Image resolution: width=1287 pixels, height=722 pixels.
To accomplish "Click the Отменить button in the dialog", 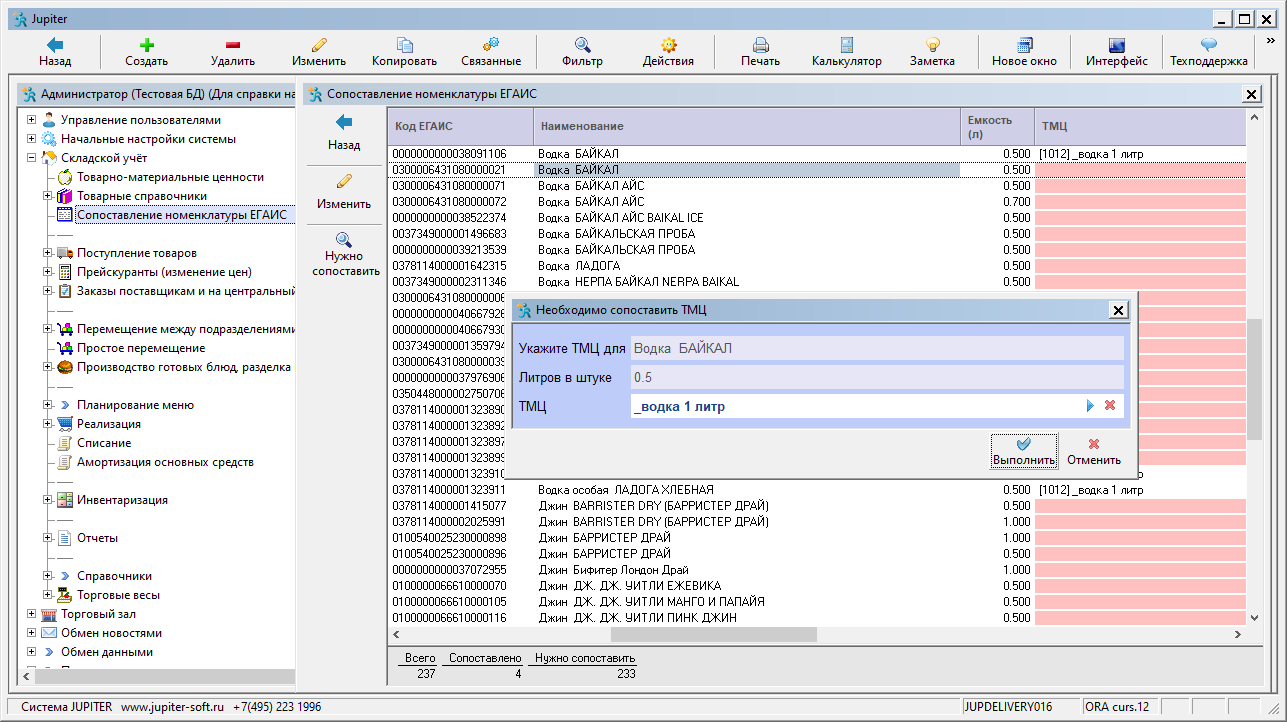I will click(x=1093, y=451).
